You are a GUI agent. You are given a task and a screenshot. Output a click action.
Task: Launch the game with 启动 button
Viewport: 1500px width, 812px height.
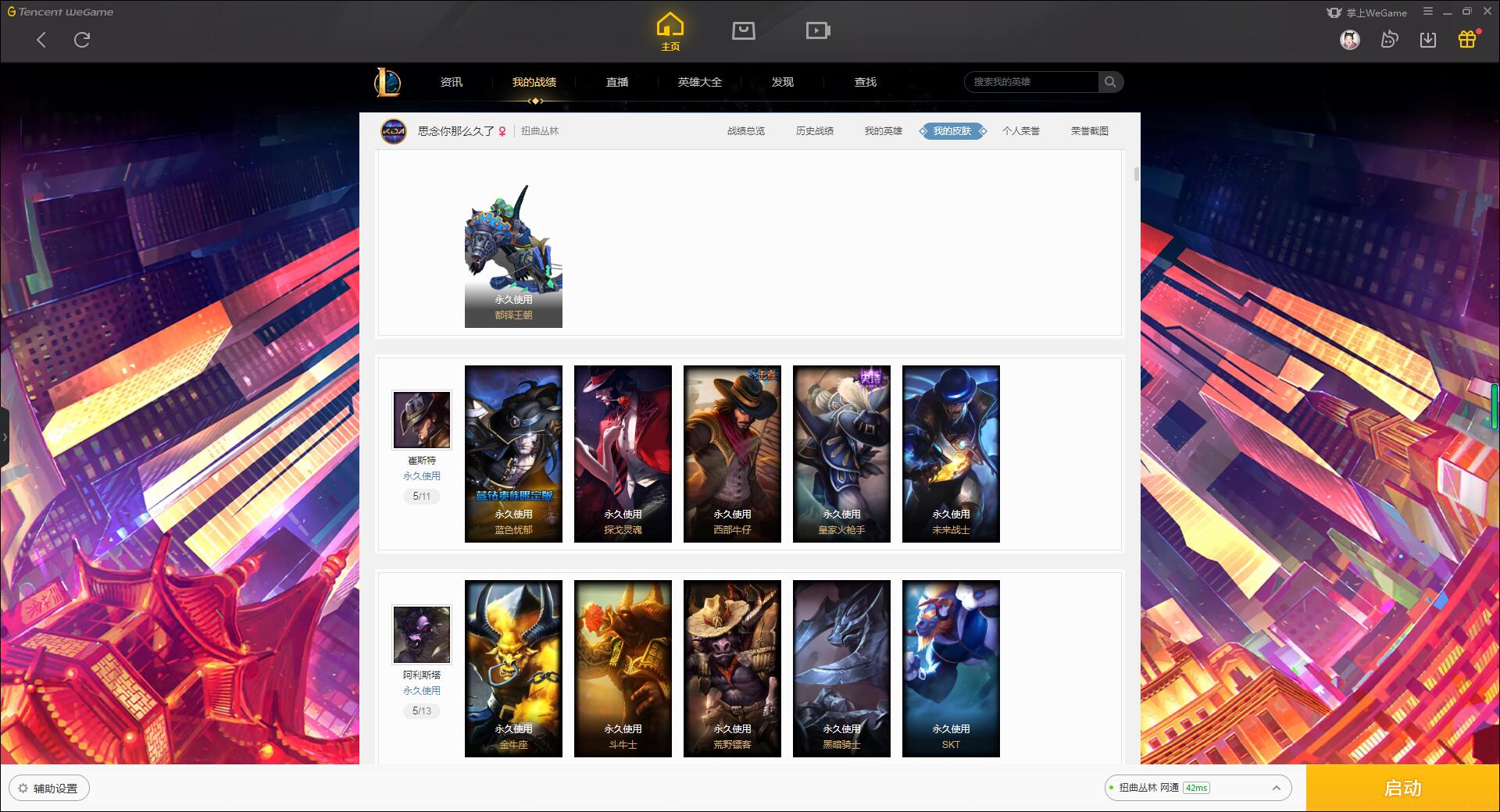pos(1402,788)
